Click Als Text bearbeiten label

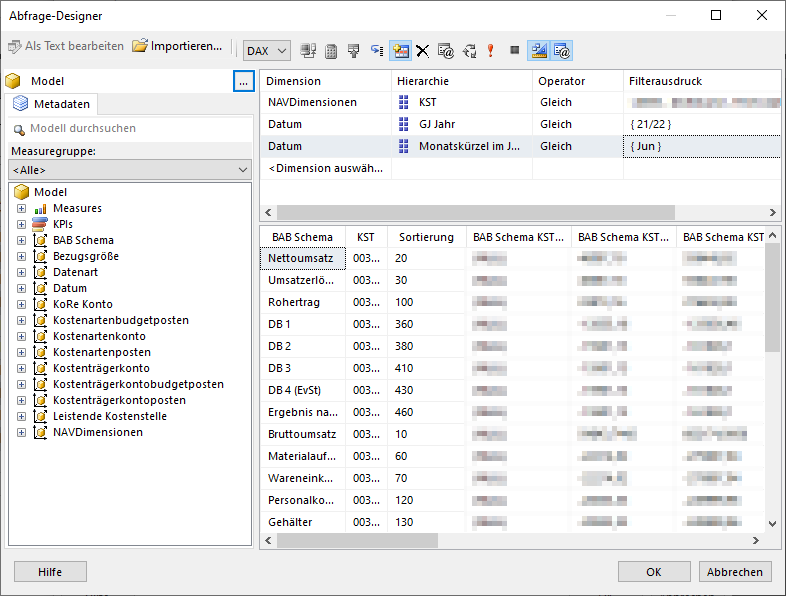click(x=74, y=46)
